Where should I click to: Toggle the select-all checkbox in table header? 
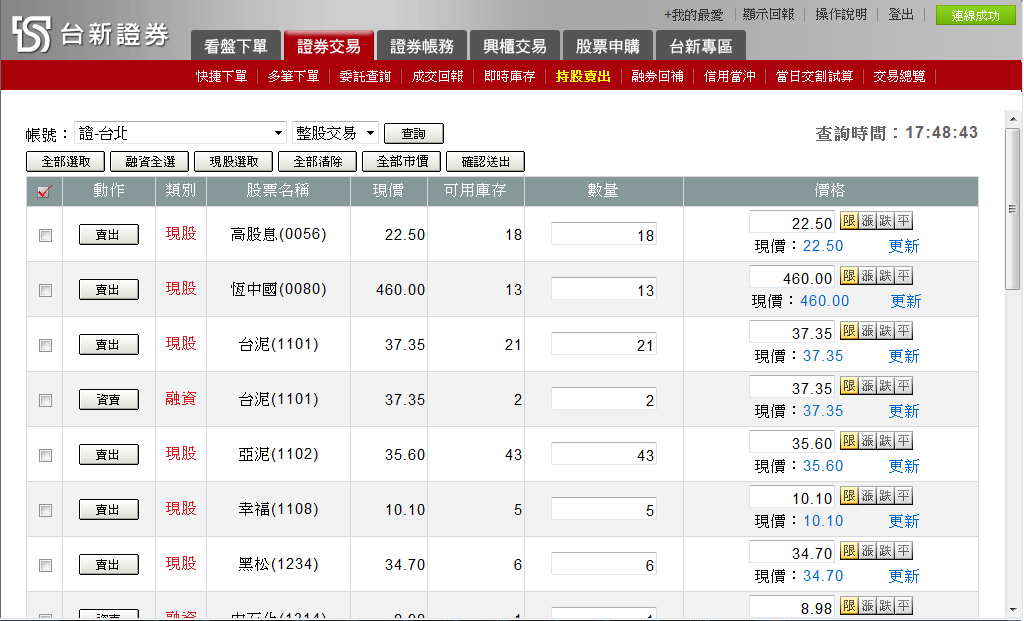(x=44, y=192)
